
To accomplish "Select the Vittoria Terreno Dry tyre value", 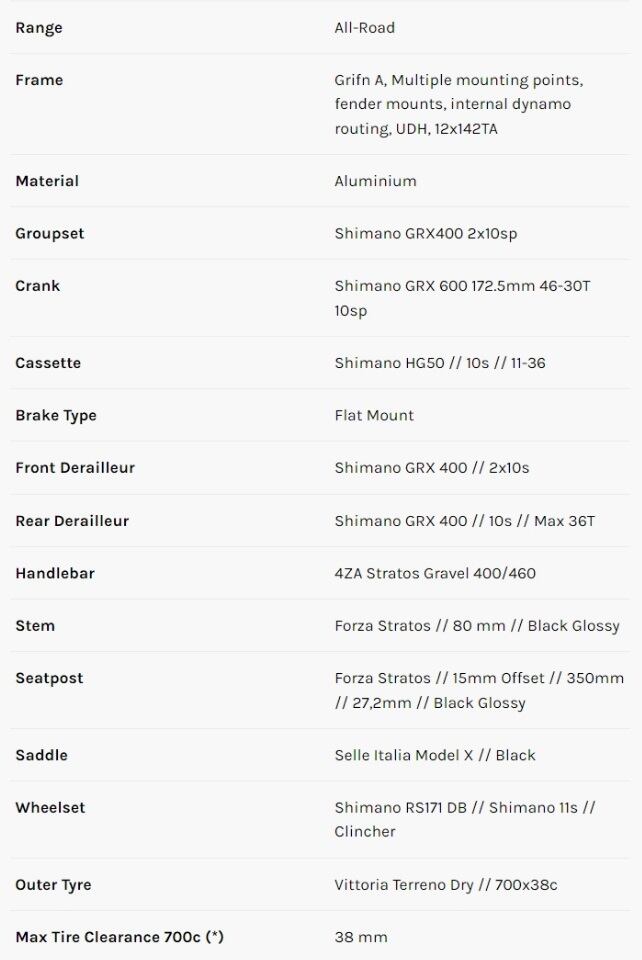I will [x=445, y=885].
